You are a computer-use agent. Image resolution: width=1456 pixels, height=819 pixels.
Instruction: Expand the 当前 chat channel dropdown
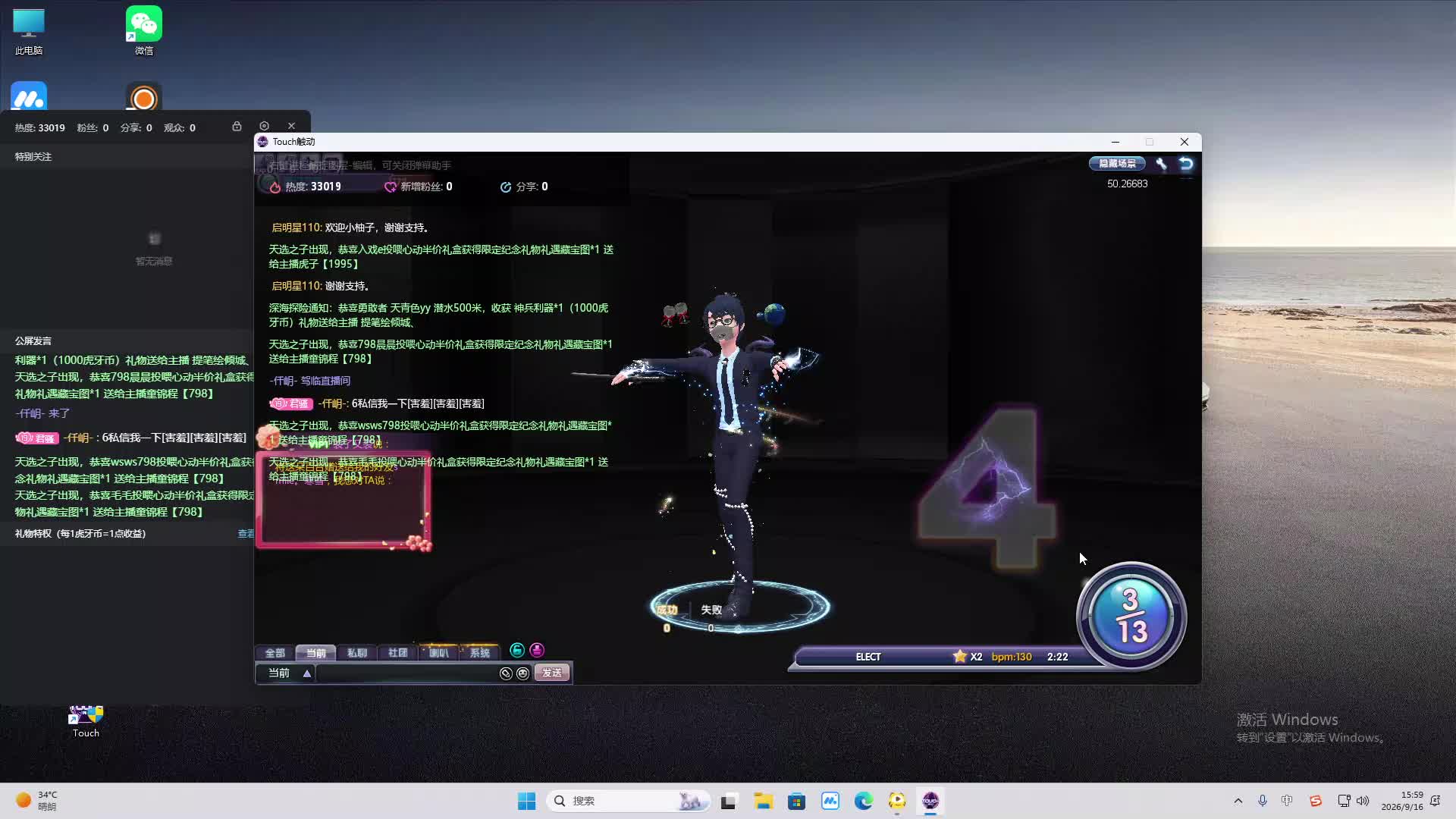(x=307, y=673)
